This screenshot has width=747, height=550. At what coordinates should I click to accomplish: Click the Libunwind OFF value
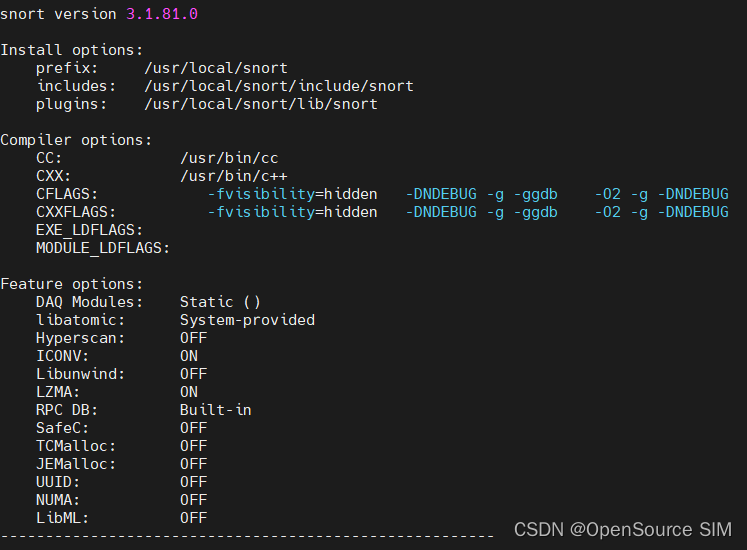click(193, 374)
